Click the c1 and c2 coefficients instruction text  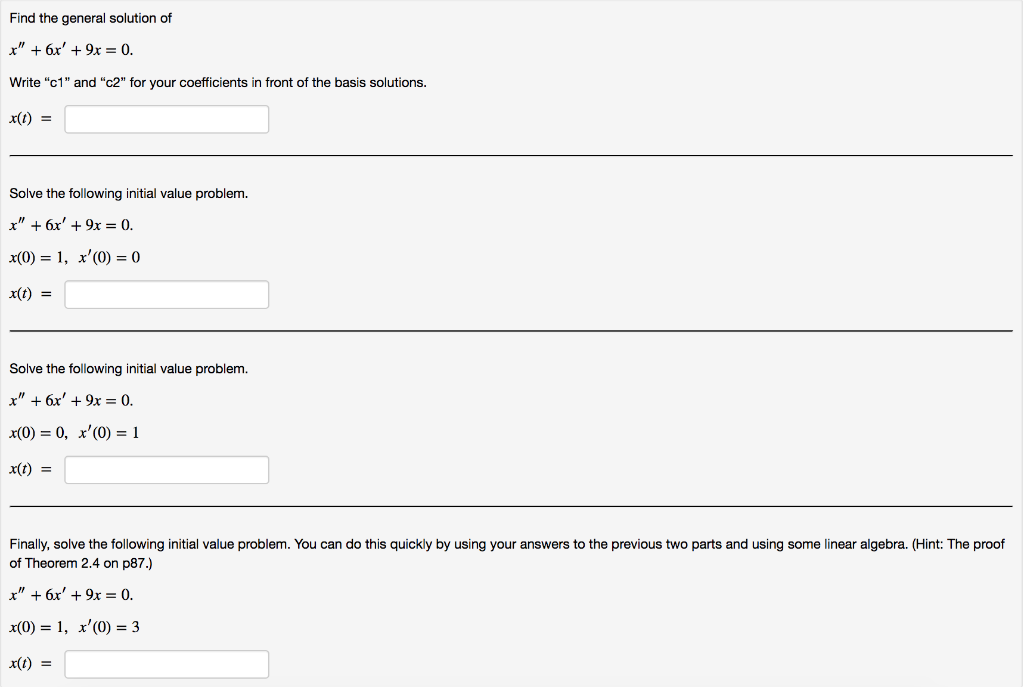(x=218, y=82)
